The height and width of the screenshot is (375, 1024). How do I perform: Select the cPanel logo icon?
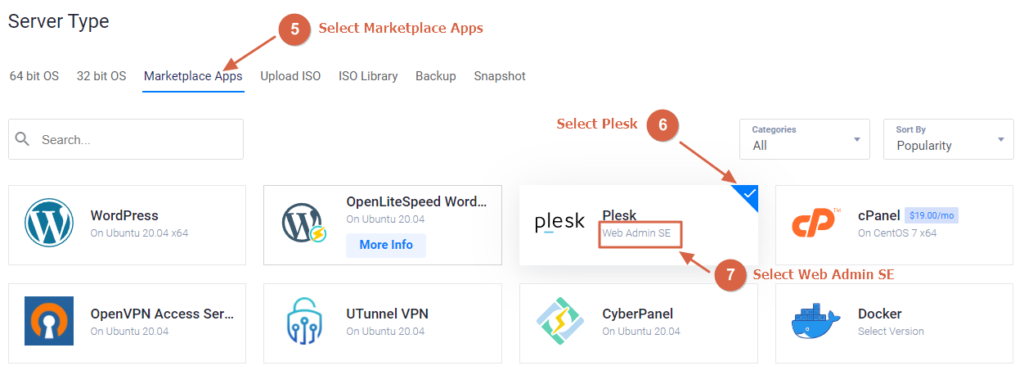coord(816,223)
